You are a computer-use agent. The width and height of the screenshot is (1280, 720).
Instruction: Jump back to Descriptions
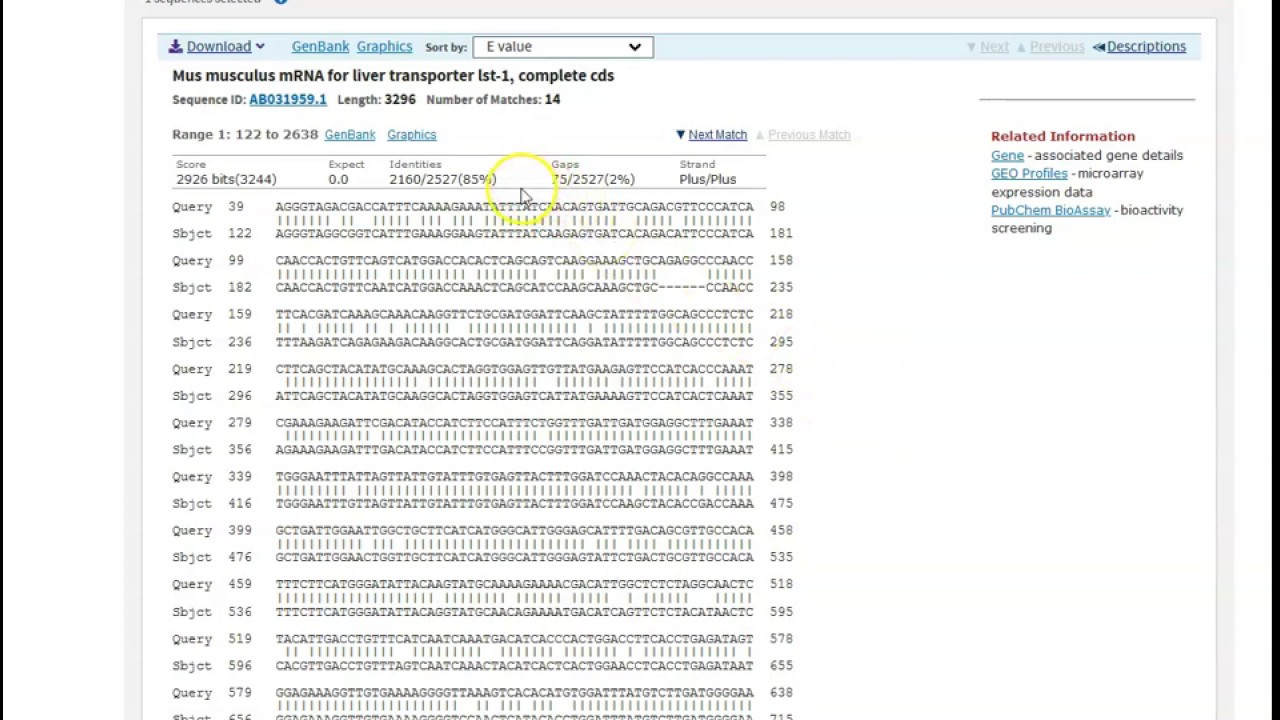(1146, 46)
